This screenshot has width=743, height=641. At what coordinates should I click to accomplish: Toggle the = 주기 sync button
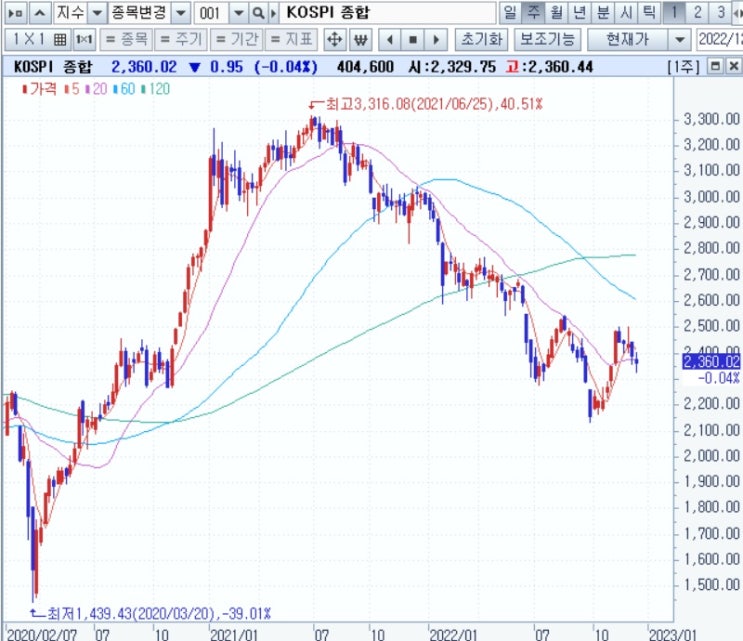(x=181, y=39)
